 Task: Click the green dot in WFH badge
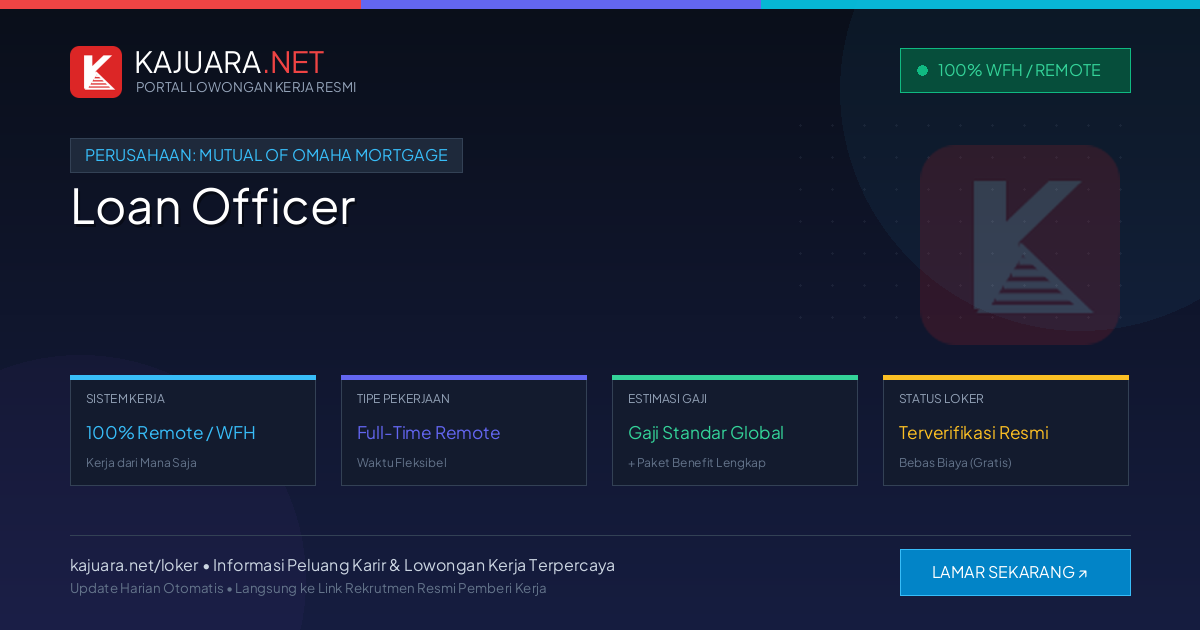point(922,70)
